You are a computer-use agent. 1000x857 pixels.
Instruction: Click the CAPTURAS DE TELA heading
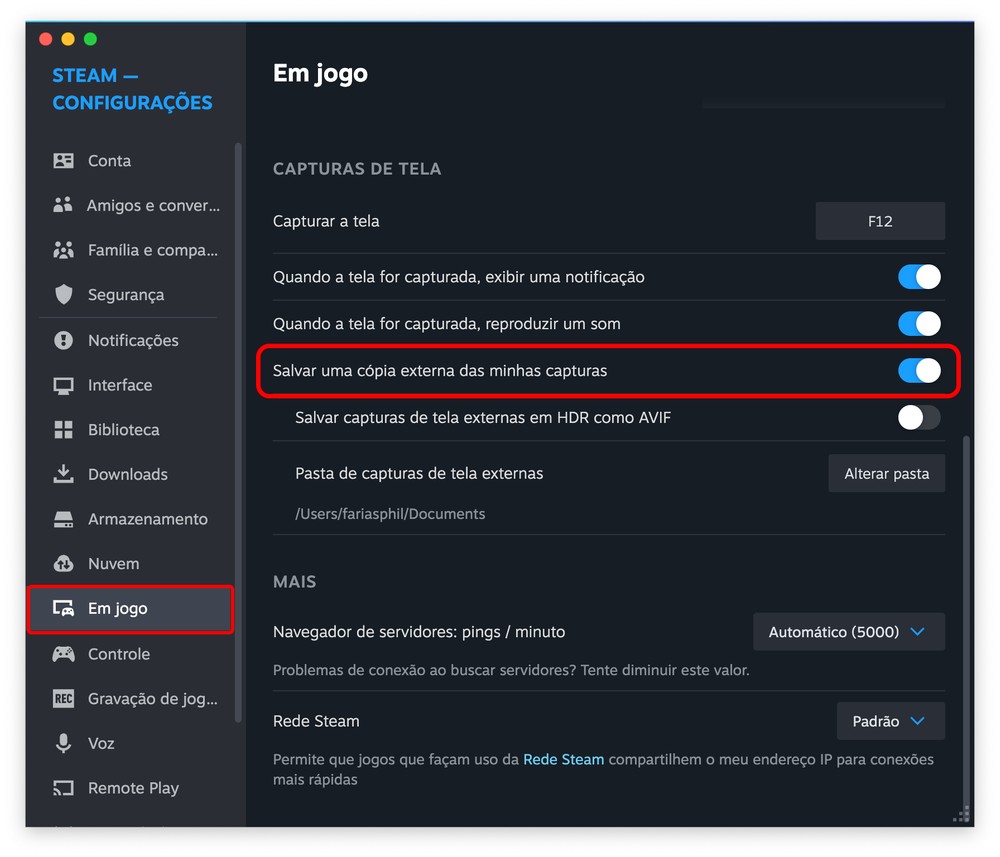(x=357, y=169)
